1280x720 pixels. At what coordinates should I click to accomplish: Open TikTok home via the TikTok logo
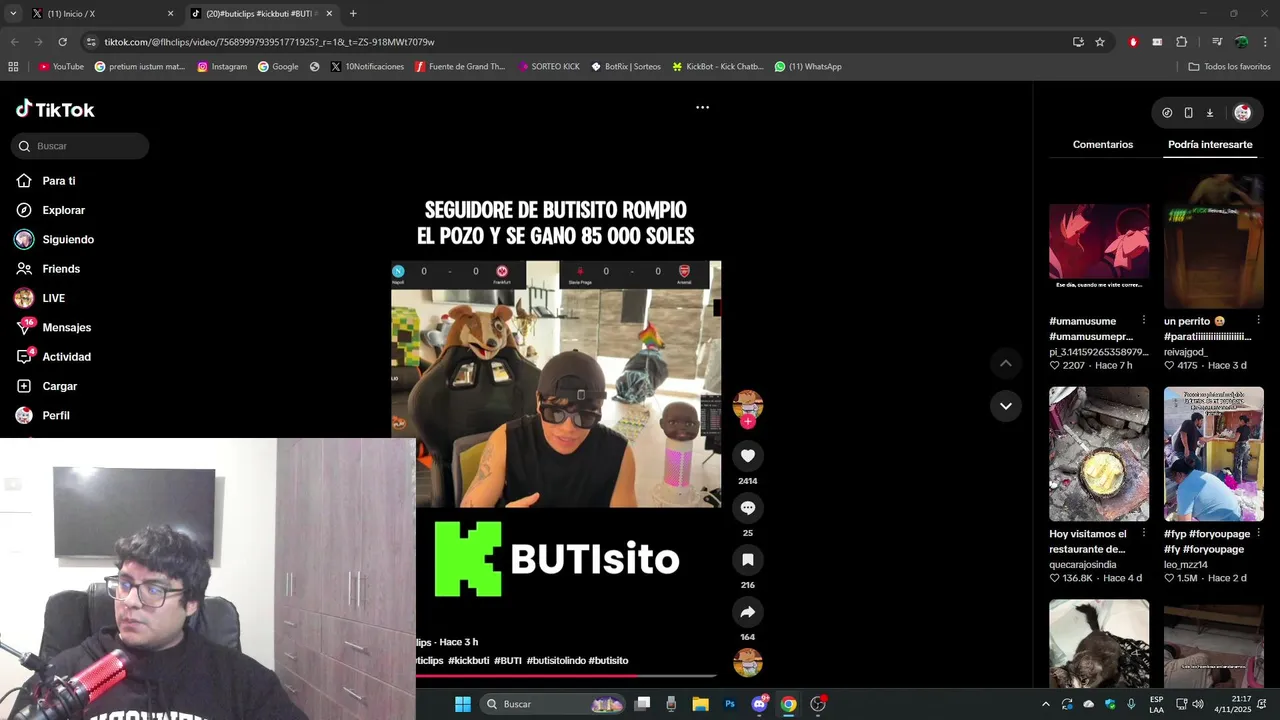pyautogui.click(x=55, y=109)
